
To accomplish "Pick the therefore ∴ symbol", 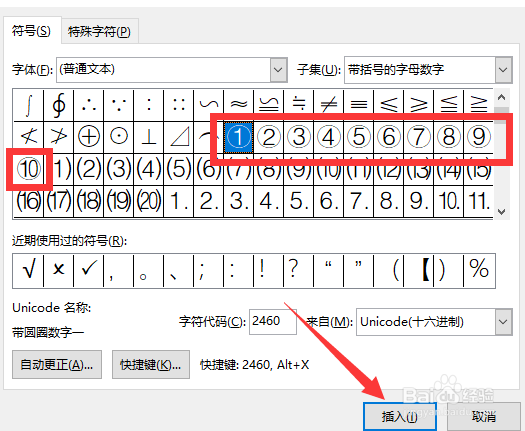I will pyautogui.click(x=89, y=105).
